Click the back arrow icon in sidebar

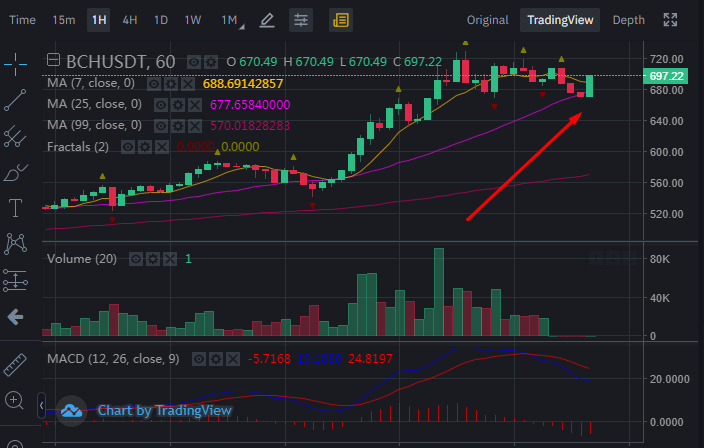pos(15,317)
